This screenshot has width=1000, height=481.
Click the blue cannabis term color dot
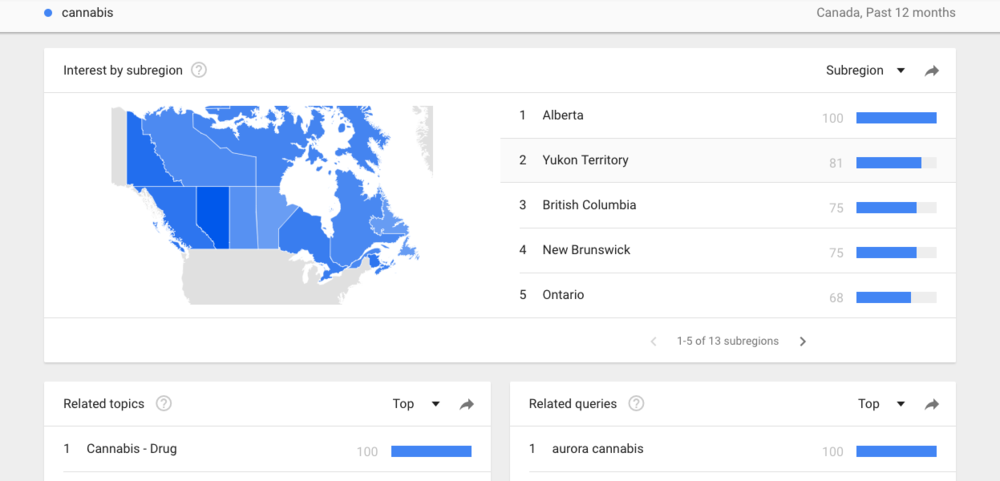click(x=48, y=13)
